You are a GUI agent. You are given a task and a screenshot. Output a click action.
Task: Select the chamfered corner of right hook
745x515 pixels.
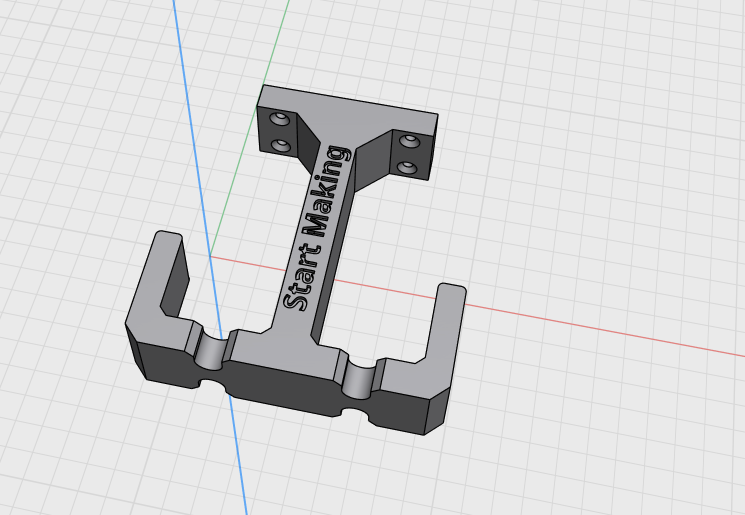click(x=437, y=411)
